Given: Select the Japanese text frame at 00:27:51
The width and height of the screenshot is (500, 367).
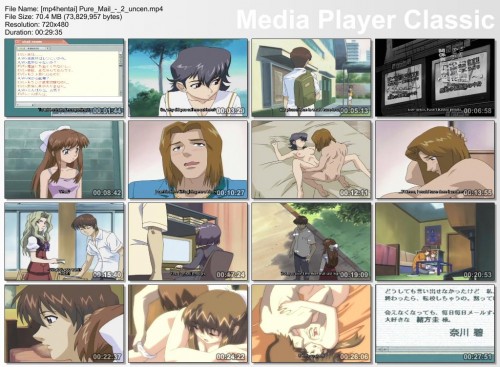Looking at the screenshot, I should (x=435, y=324).
